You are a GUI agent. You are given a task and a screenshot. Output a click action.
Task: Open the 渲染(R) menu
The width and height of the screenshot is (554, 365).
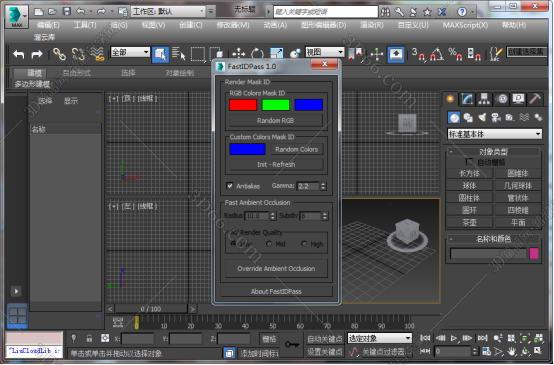[x=372, y=25]
